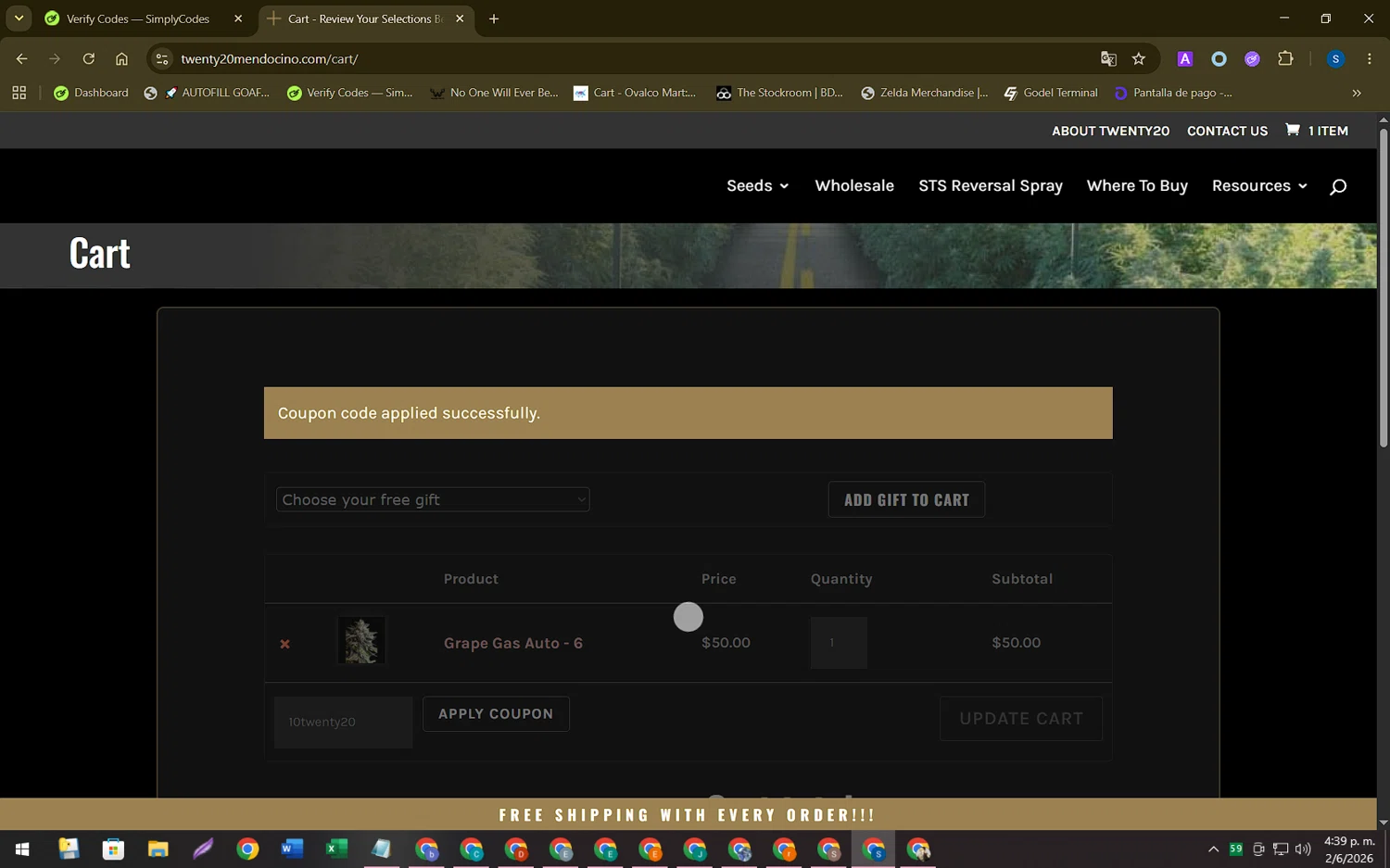The height and width of the screenshot is (868, 1390).
Task: Open the Chrome three-dot menu
Action: tap(1369, 58)
